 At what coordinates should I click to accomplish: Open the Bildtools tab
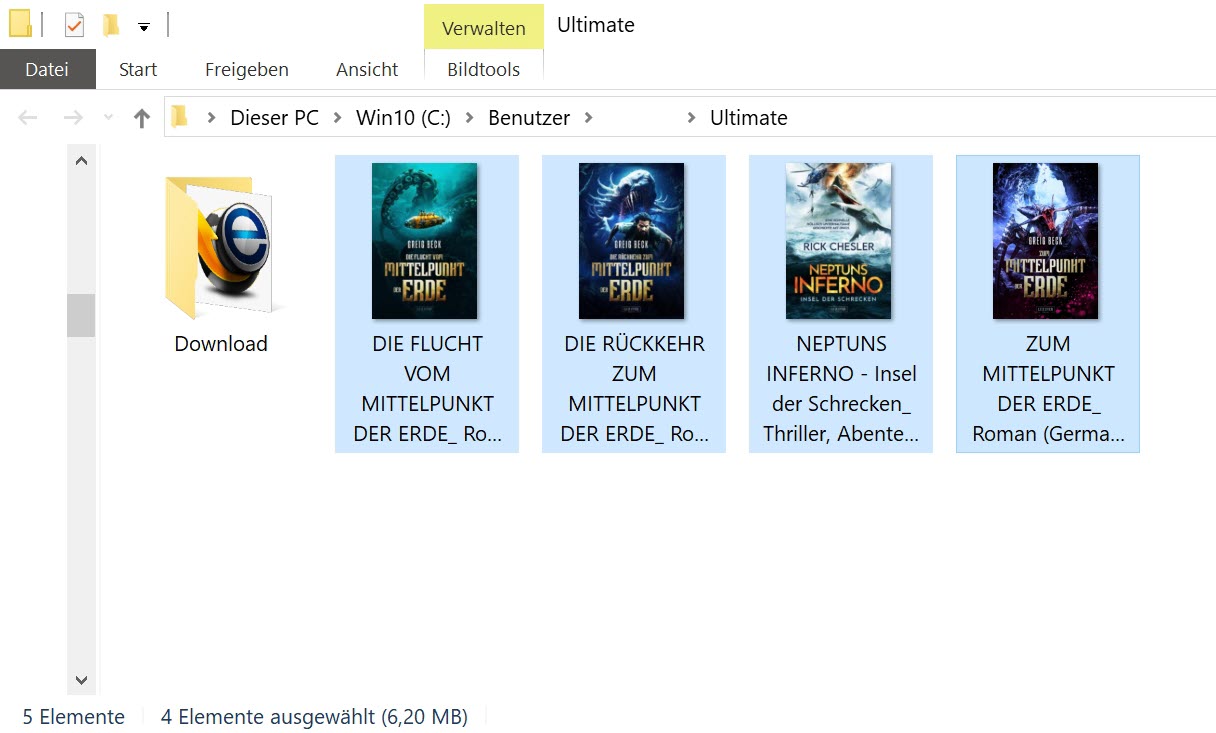484,69
